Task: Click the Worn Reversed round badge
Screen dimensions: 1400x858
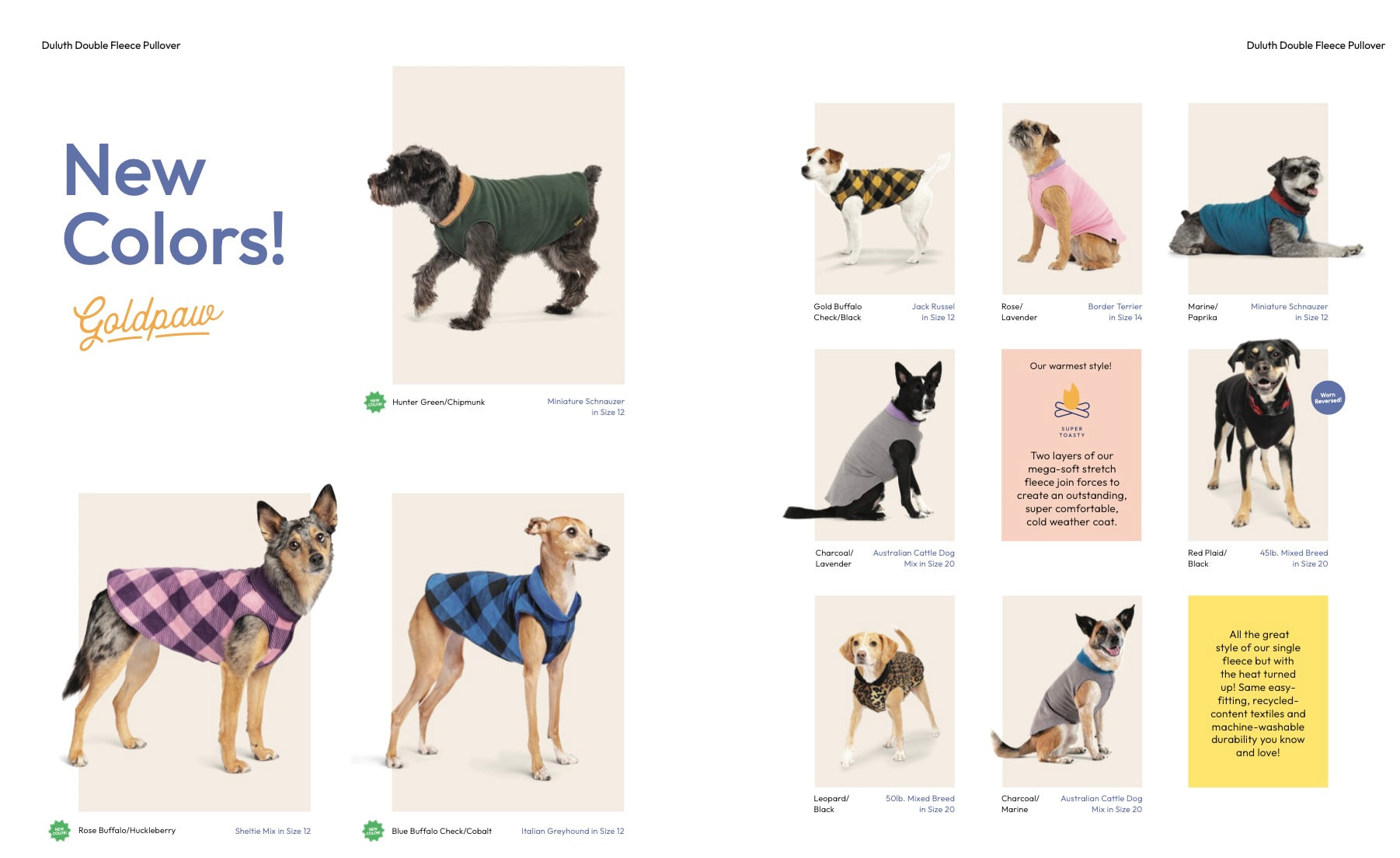Action: [1328, 398]
